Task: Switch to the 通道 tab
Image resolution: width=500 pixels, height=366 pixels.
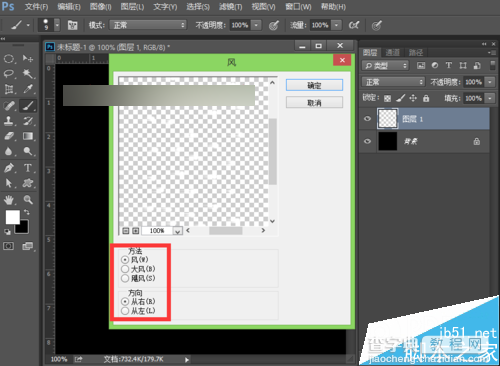Action: [392, 52]
